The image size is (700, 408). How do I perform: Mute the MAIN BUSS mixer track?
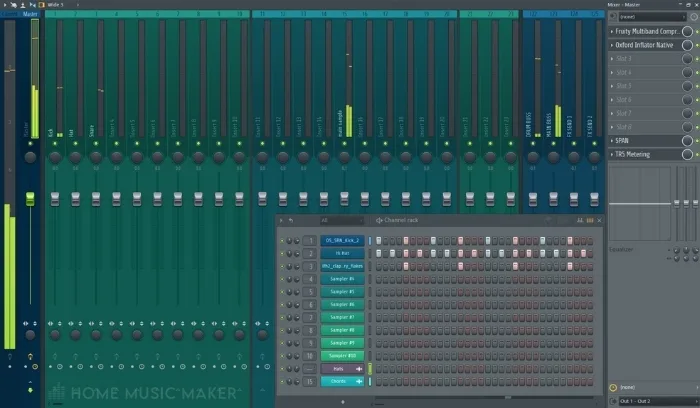click(x=554, y=144)
